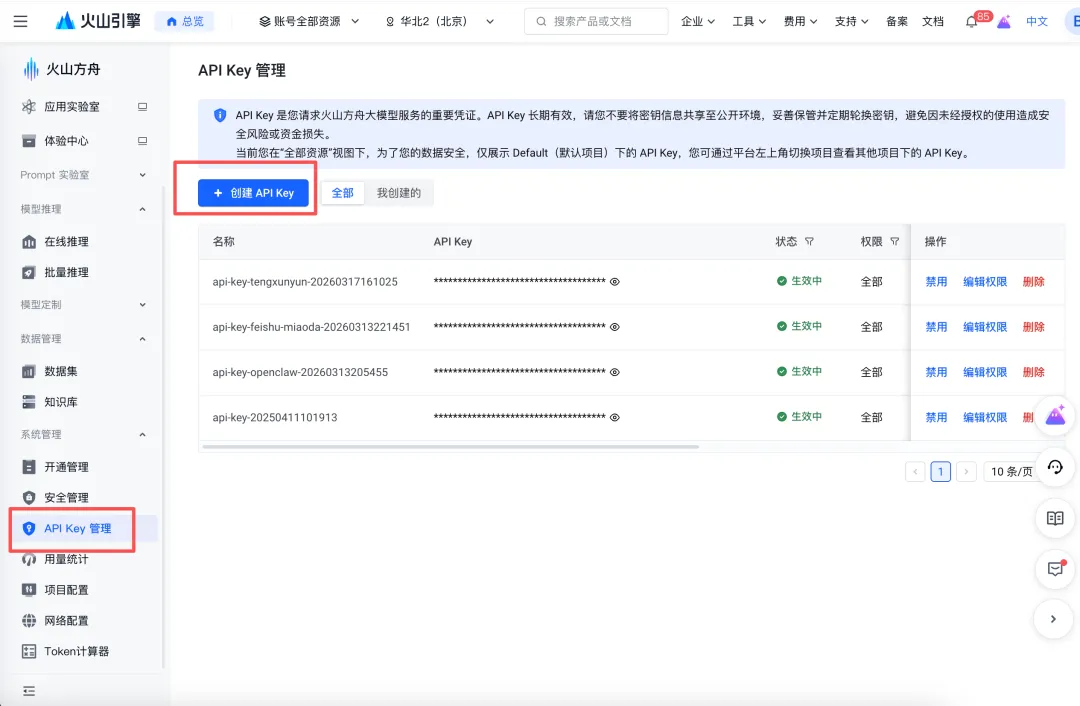
Task: Expand 模型定制 section
Action: (x=84, y=304)
